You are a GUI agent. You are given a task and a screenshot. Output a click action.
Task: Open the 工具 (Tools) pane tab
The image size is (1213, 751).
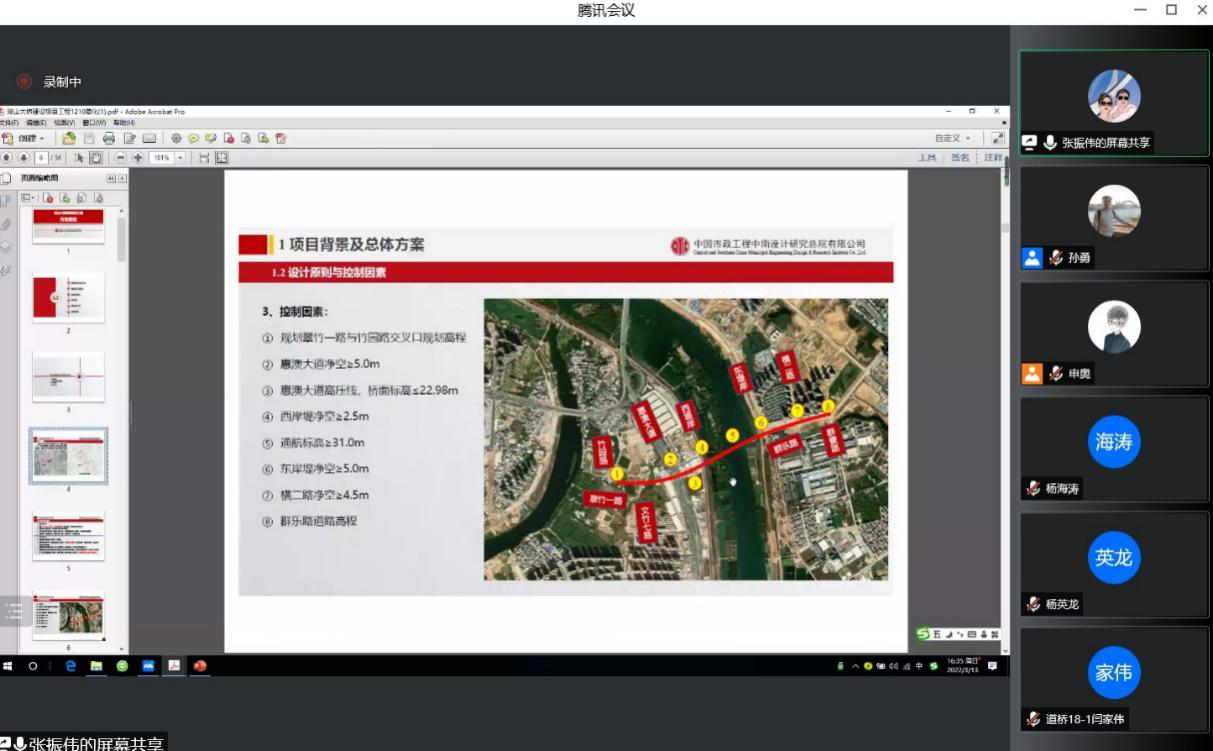(927, 158)
